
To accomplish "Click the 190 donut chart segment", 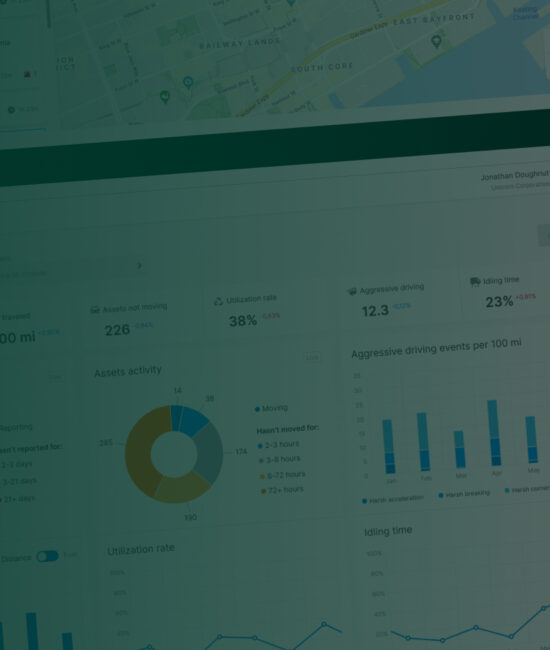I will point(182,488).
